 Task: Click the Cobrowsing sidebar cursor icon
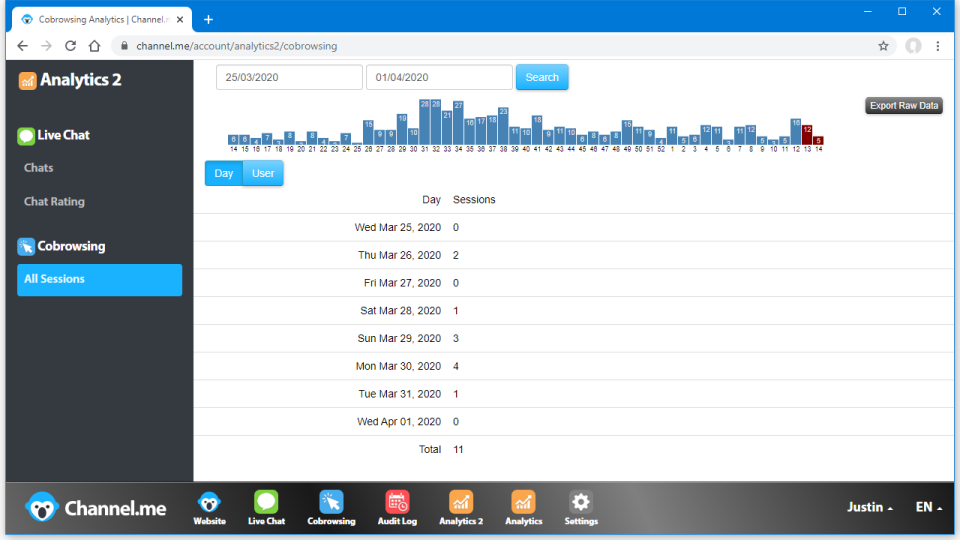click(26, 246)
